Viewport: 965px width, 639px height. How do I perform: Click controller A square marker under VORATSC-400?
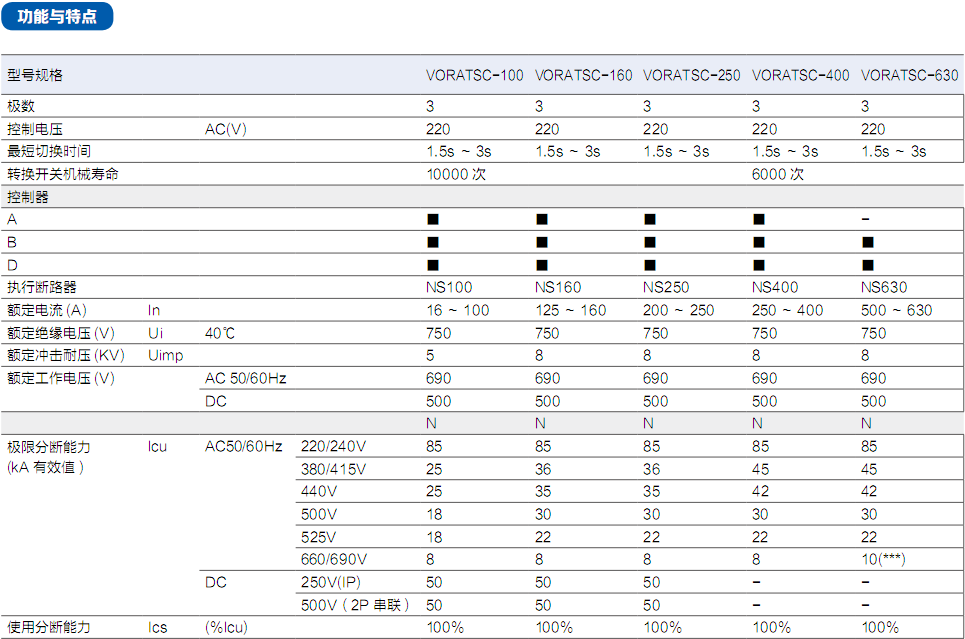[x=759, y=219]
